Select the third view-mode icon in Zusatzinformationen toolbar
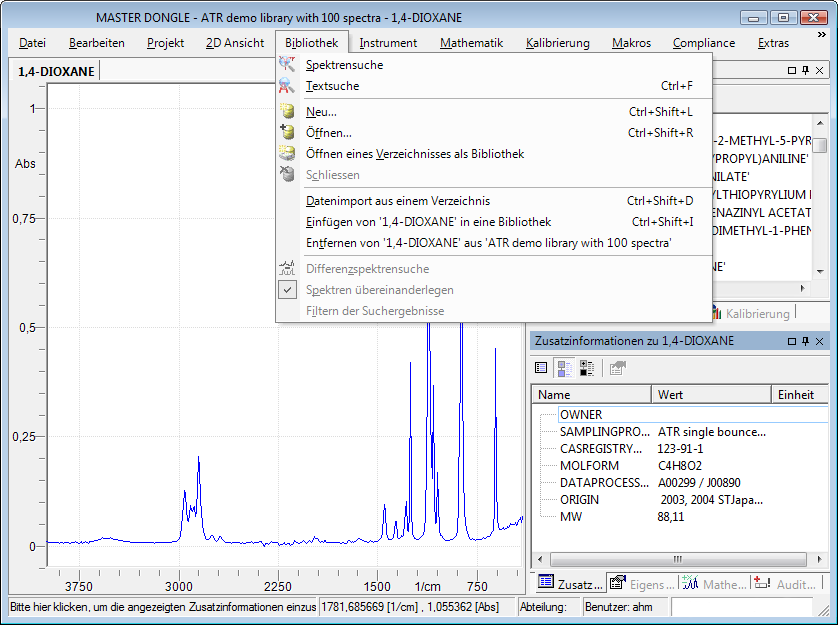The height and width of the screenshot is (625, 838). [587, 368]
